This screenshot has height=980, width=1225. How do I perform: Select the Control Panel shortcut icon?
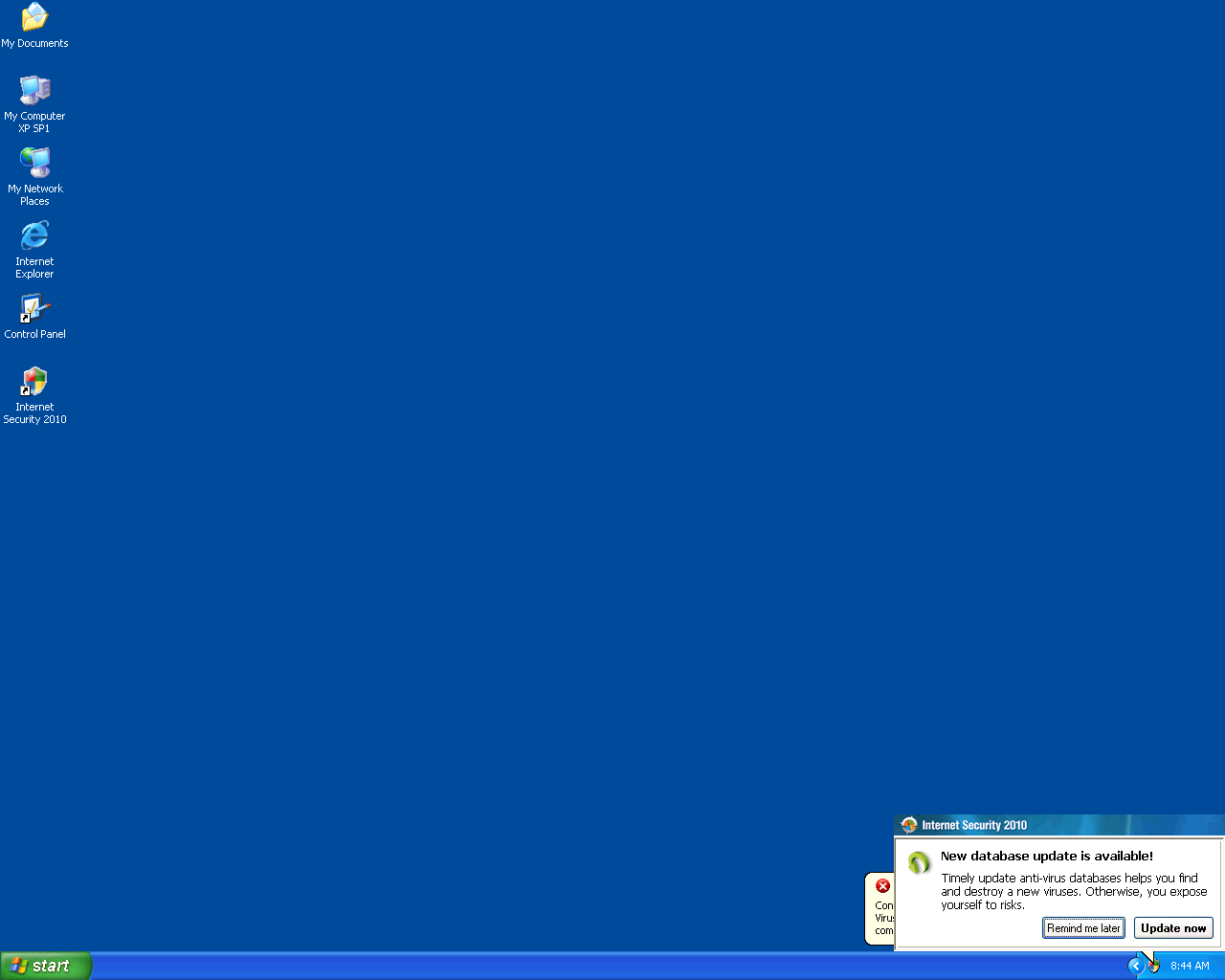coord(34,309)
